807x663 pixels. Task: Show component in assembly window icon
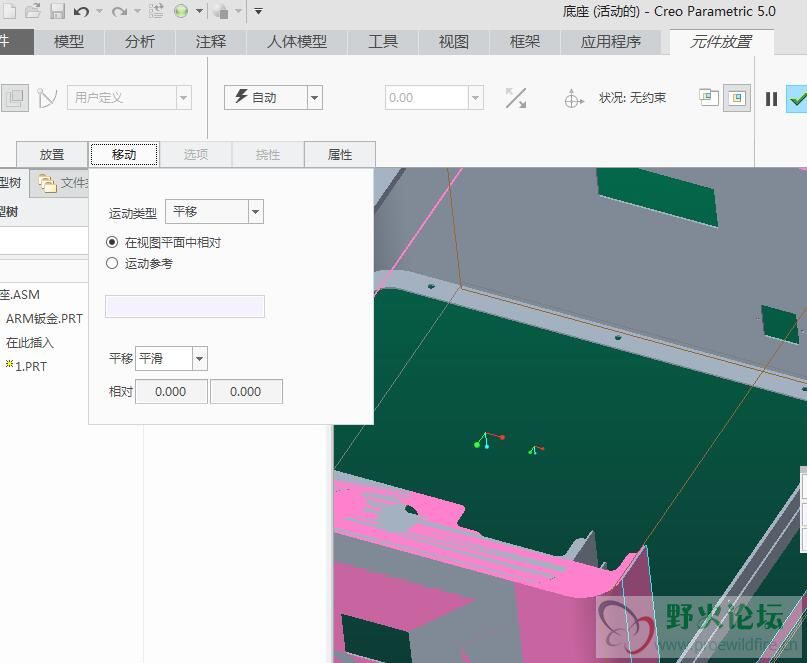[x=736, y=97]
